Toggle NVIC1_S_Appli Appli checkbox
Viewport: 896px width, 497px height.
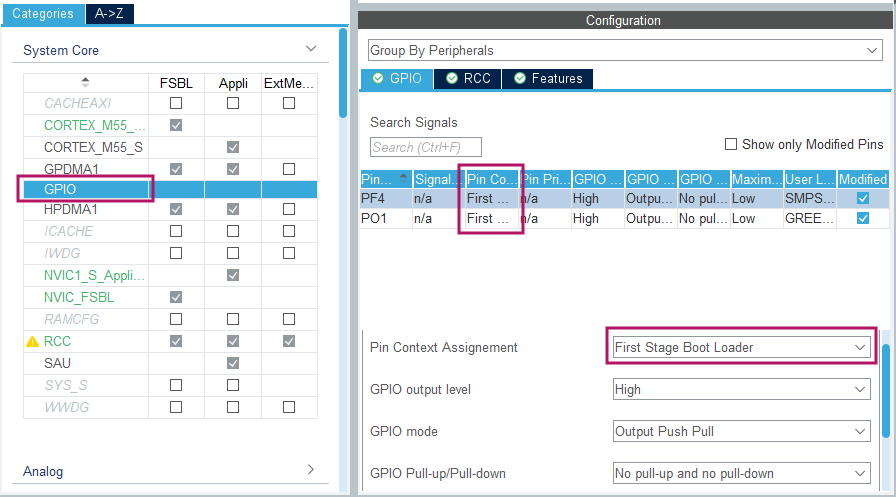coord(233,275)
